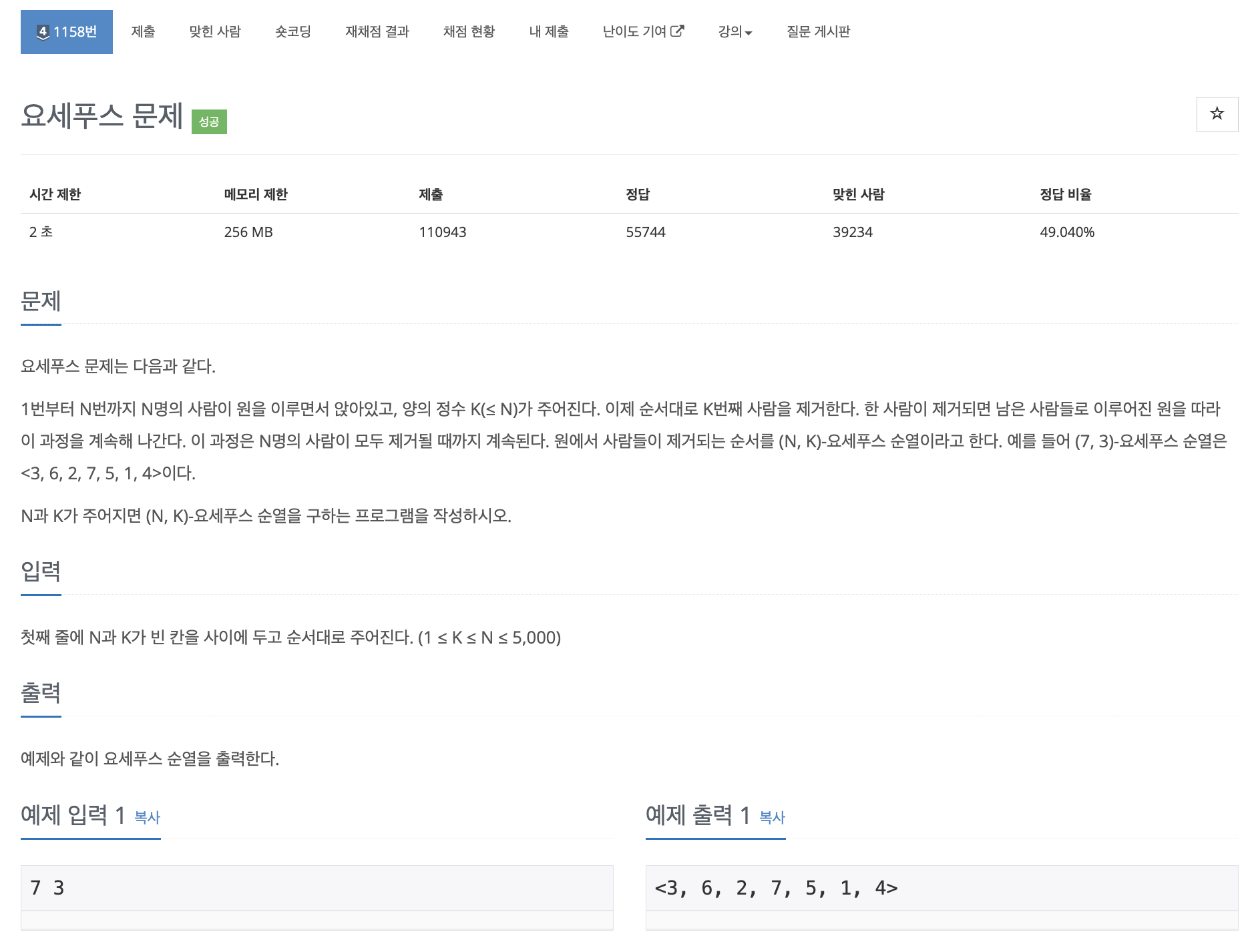Go to the 숏코딩 tab
The width and height of the screenshot is (1258, 952).
coord(292,31)
